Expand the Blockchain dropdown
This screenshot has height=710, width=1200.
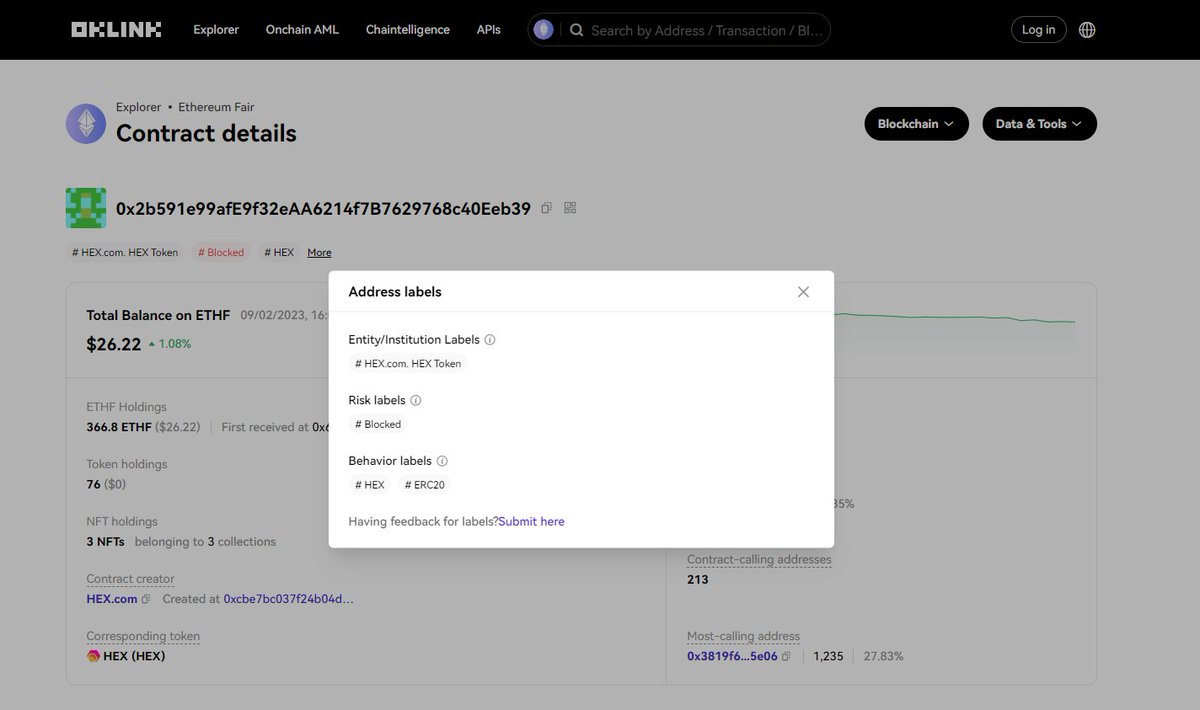point(916,124)
